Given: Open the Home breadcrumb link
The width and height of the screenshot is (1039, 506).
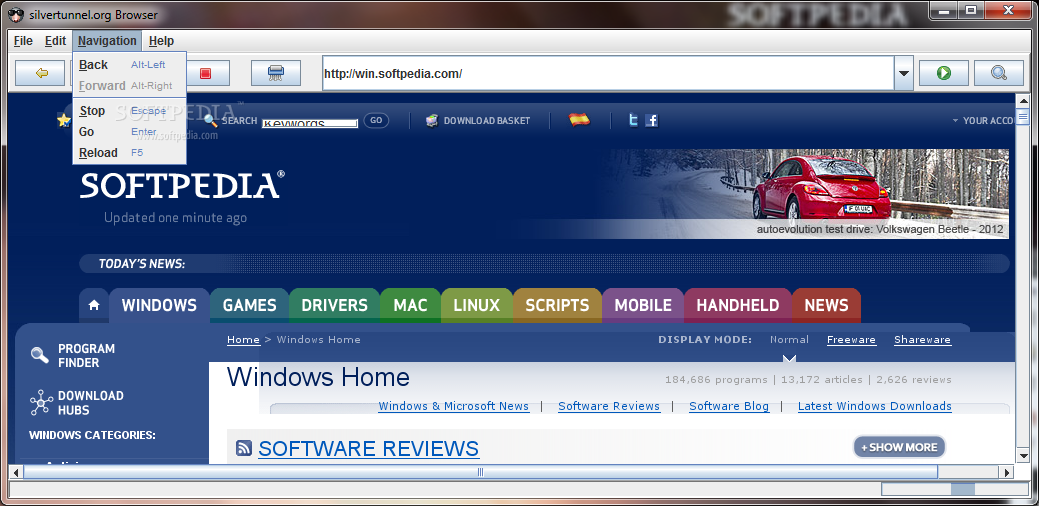Looking at the screenshot, I should (x=243, y=340).
